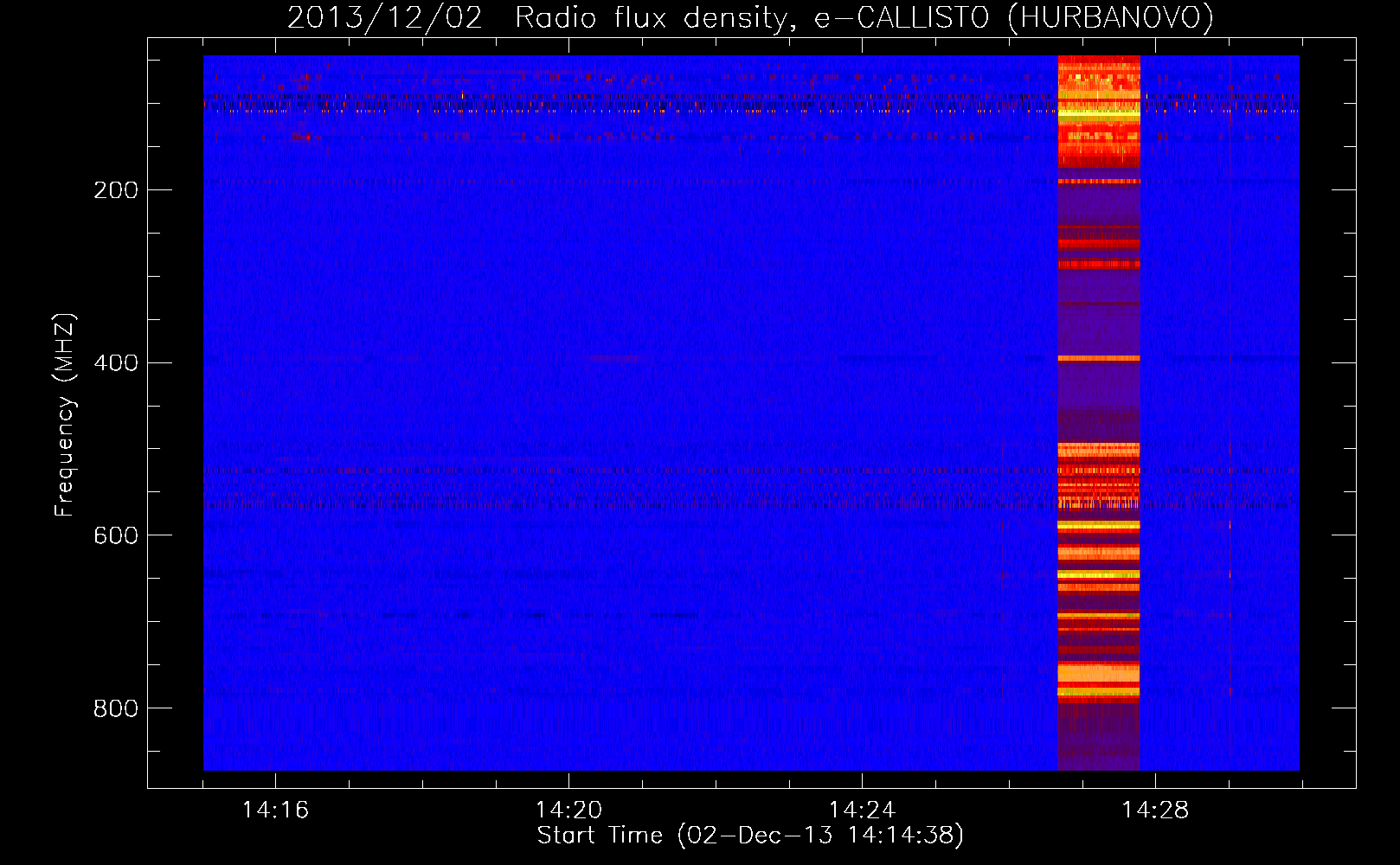Click the 400 frequency tick label
1400x865 pixels.
click(116, 362)
